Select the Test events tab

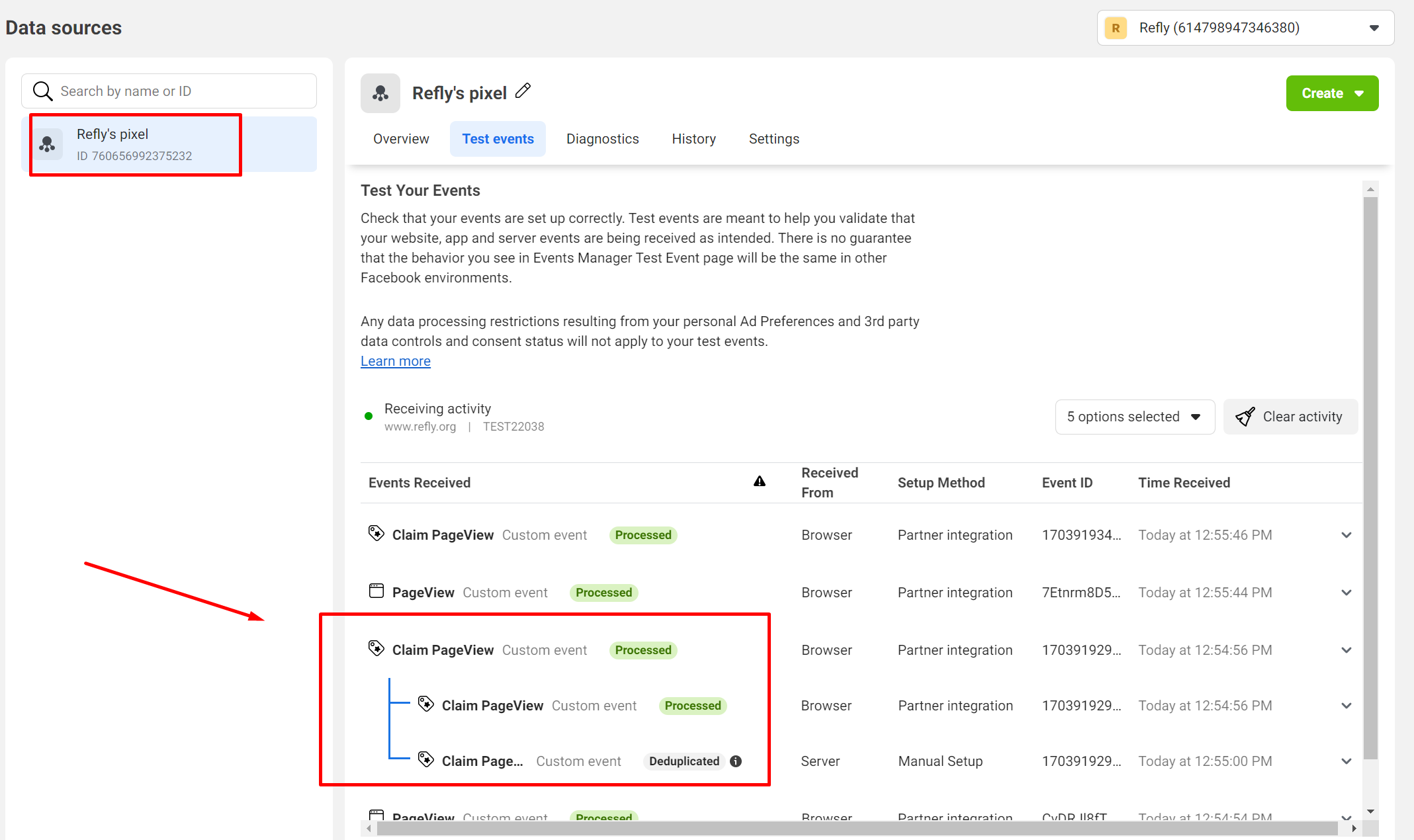click(x=498, y=139)
